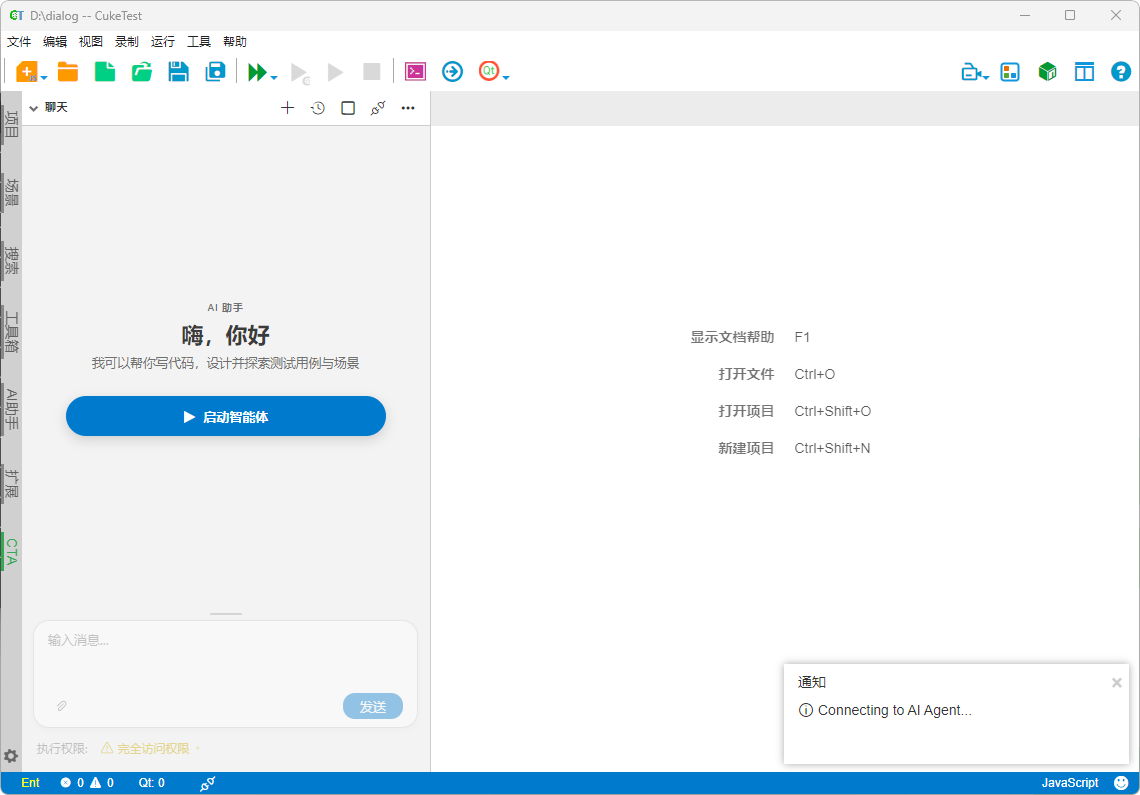The height and width of the screenshot is (795, 1140).
Task: Open the command line terminal icon
Action: 415,72
